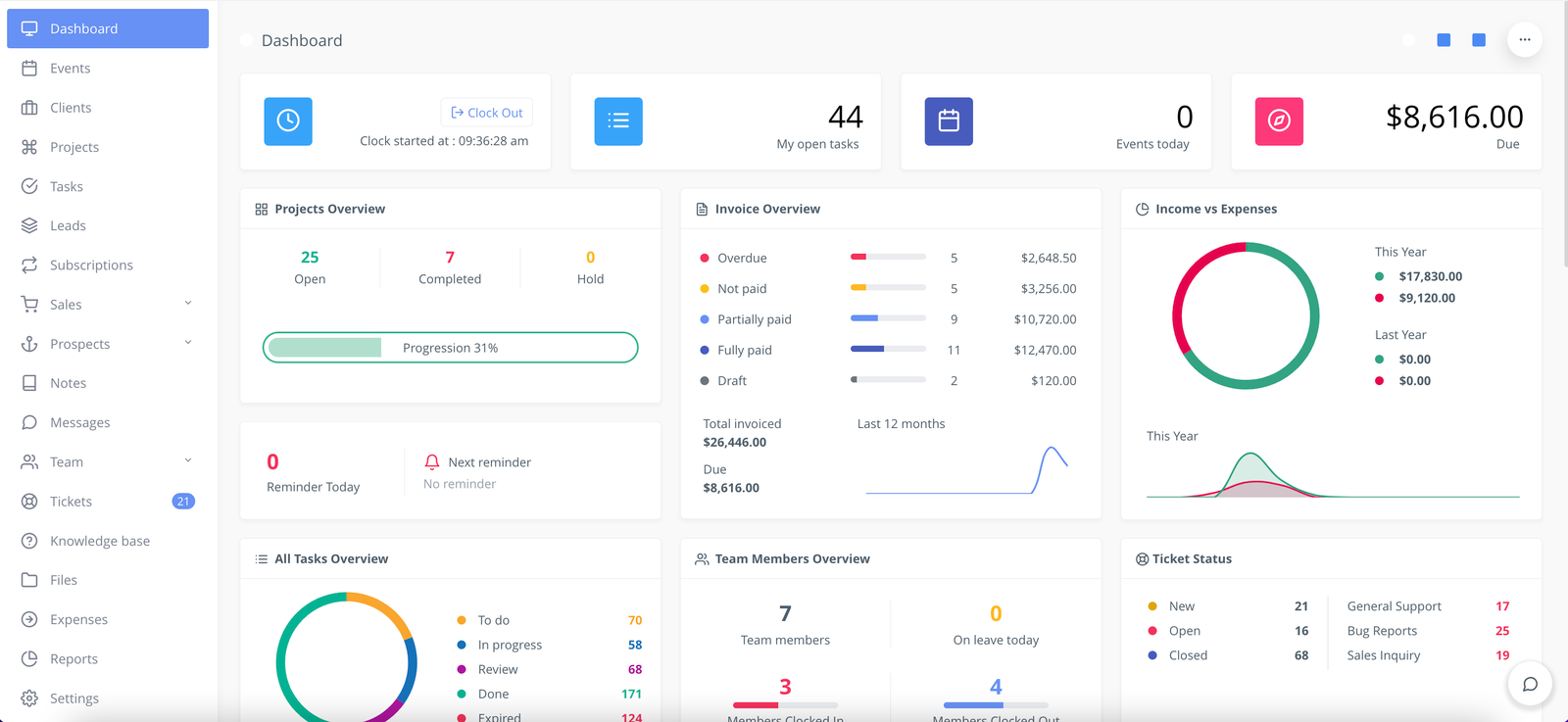
Task: Go to Knowledge base in the sidebar
Action: point(99,541)
